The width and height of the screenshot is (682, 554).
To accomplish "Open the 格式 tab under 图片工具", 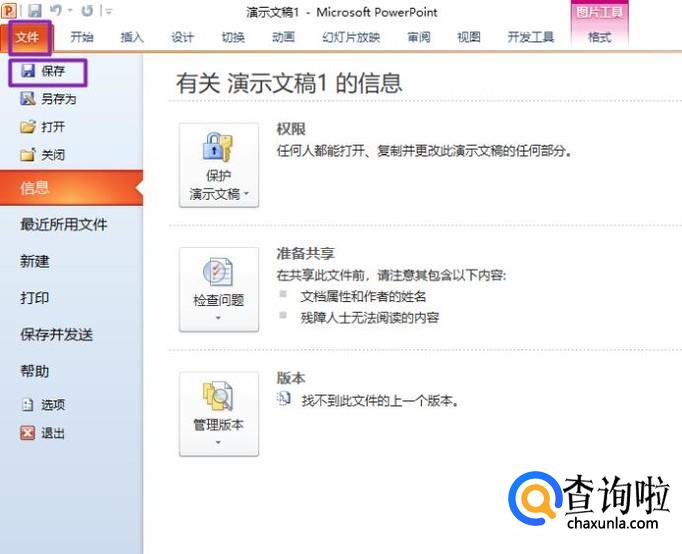I will point(599,37).
